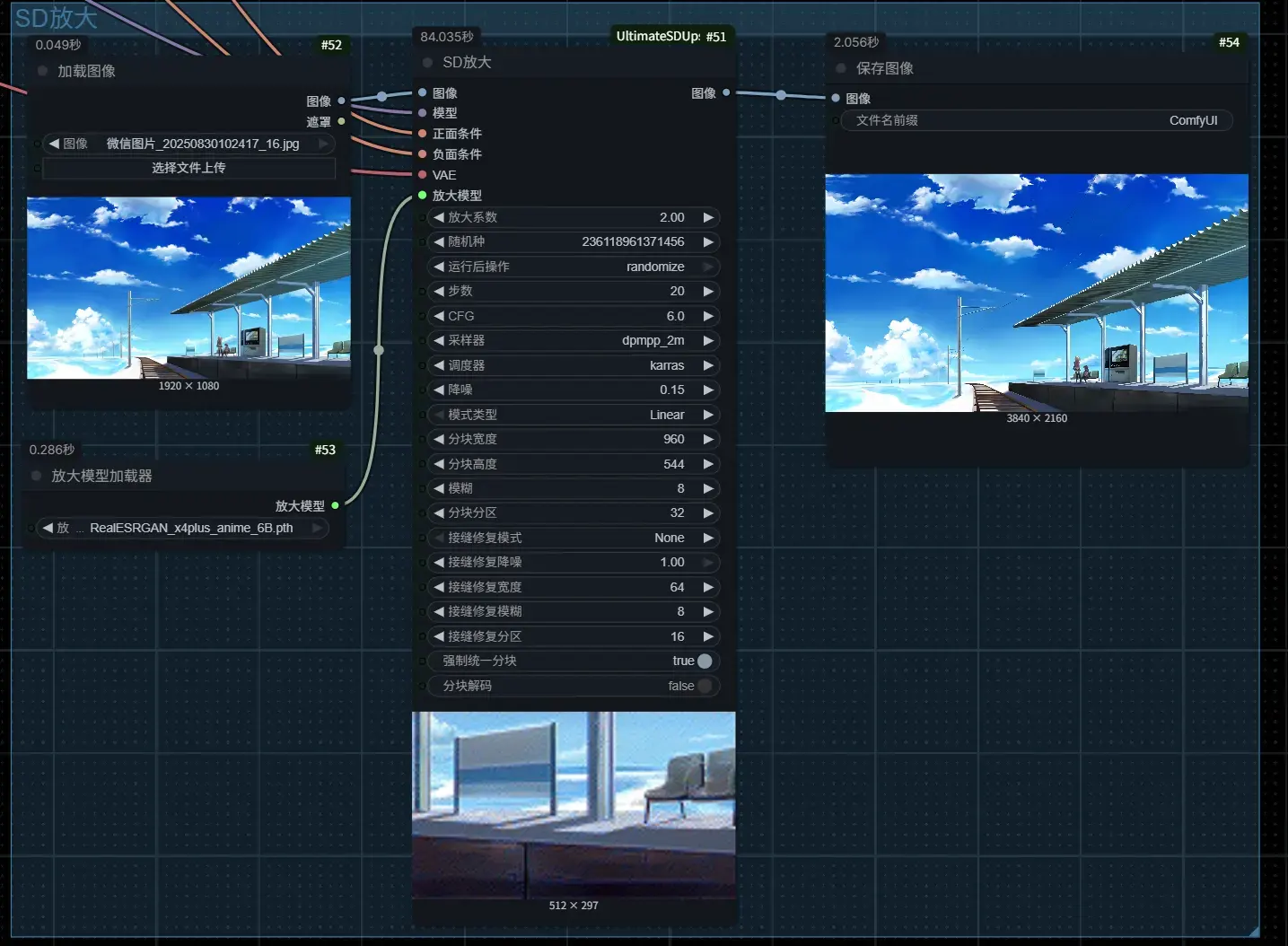Click the 512 × 297 tile preview image
The image size is (1288, 946).
click(574, 805)
